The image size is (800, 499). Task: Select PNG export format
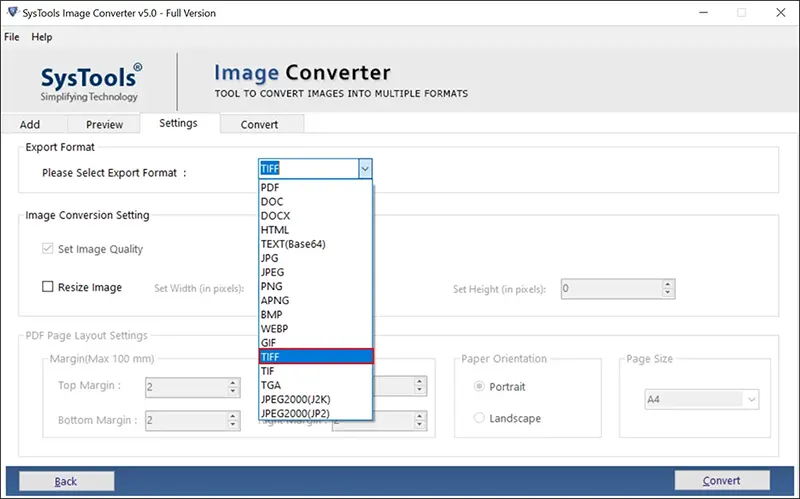click(315, 286)
